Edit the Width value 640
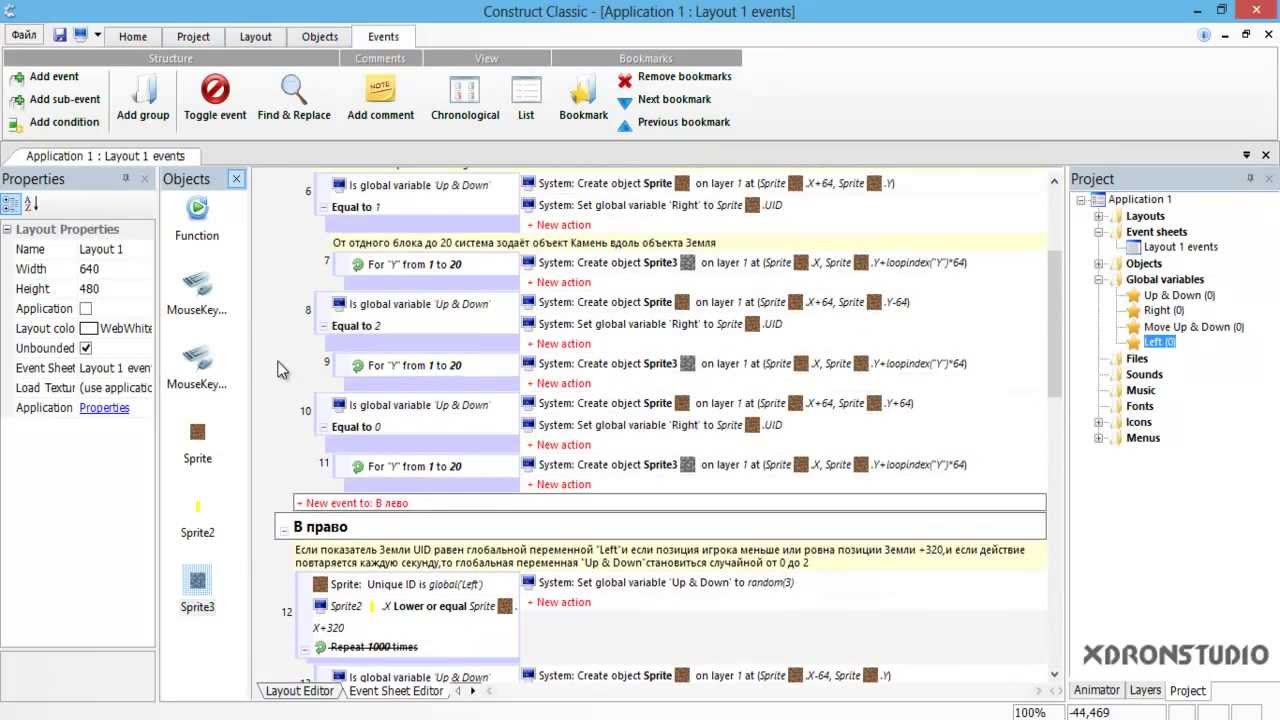The height and width of the screenshot is (720, 1280). click(114, 269)
